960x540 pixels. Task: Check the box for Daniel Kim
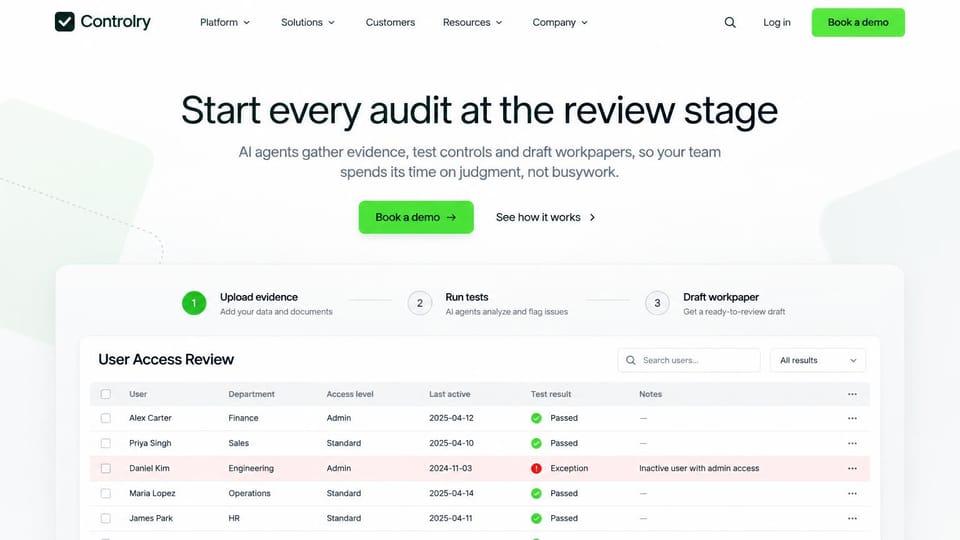point(106,468)
